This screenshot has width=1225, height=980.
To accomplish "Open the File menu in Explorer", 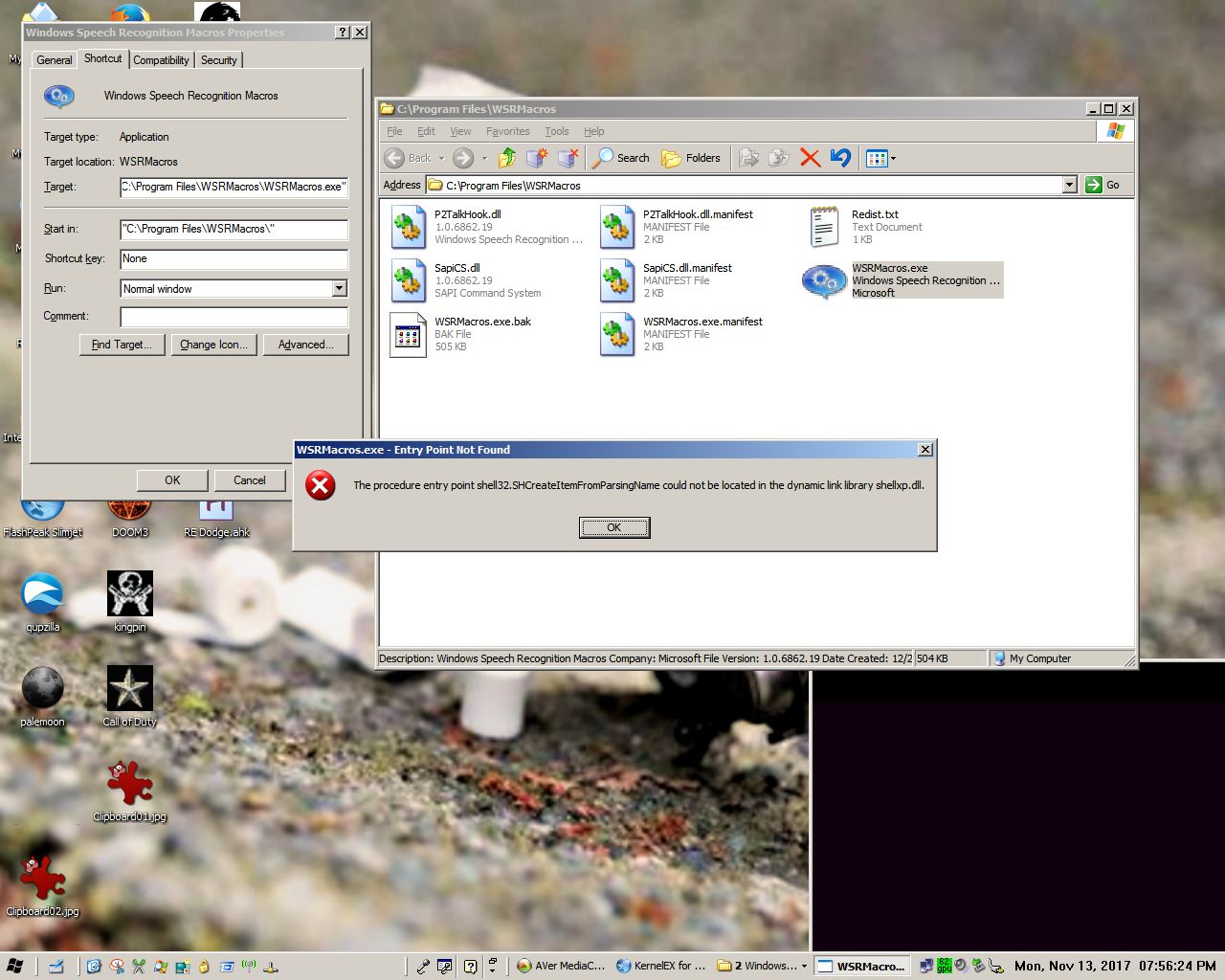I will coord(394,131).
